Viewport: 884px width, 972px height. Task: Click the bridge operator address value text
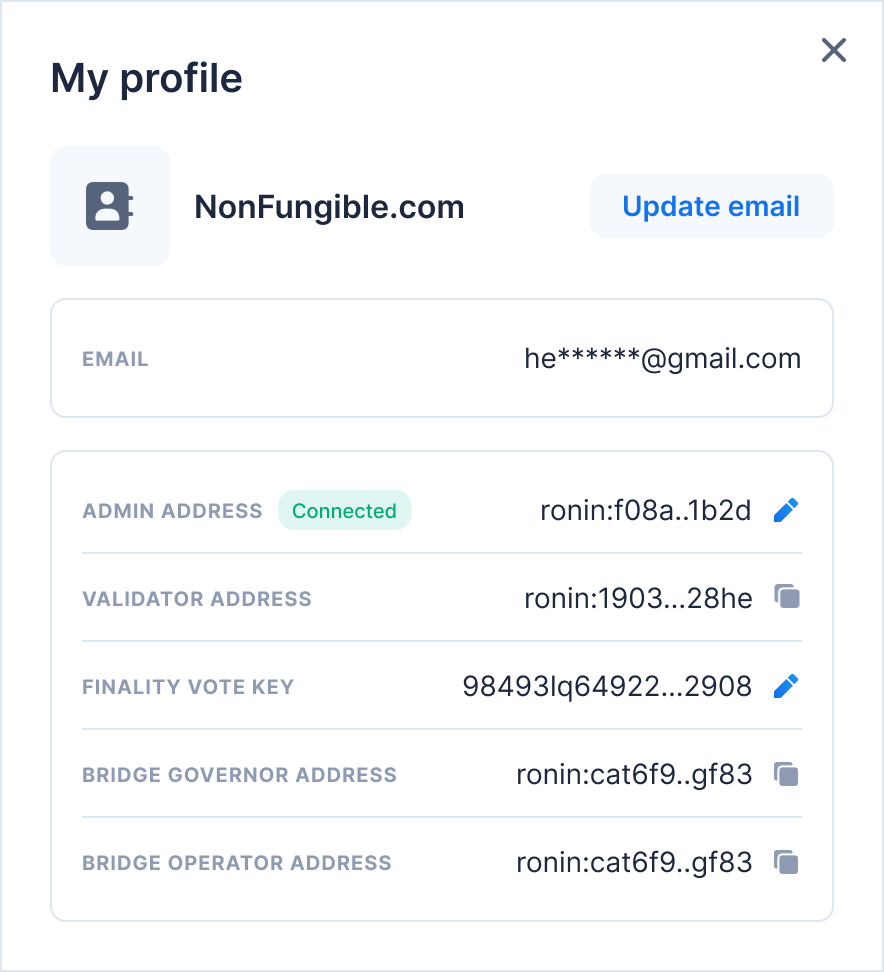[633, 863]
